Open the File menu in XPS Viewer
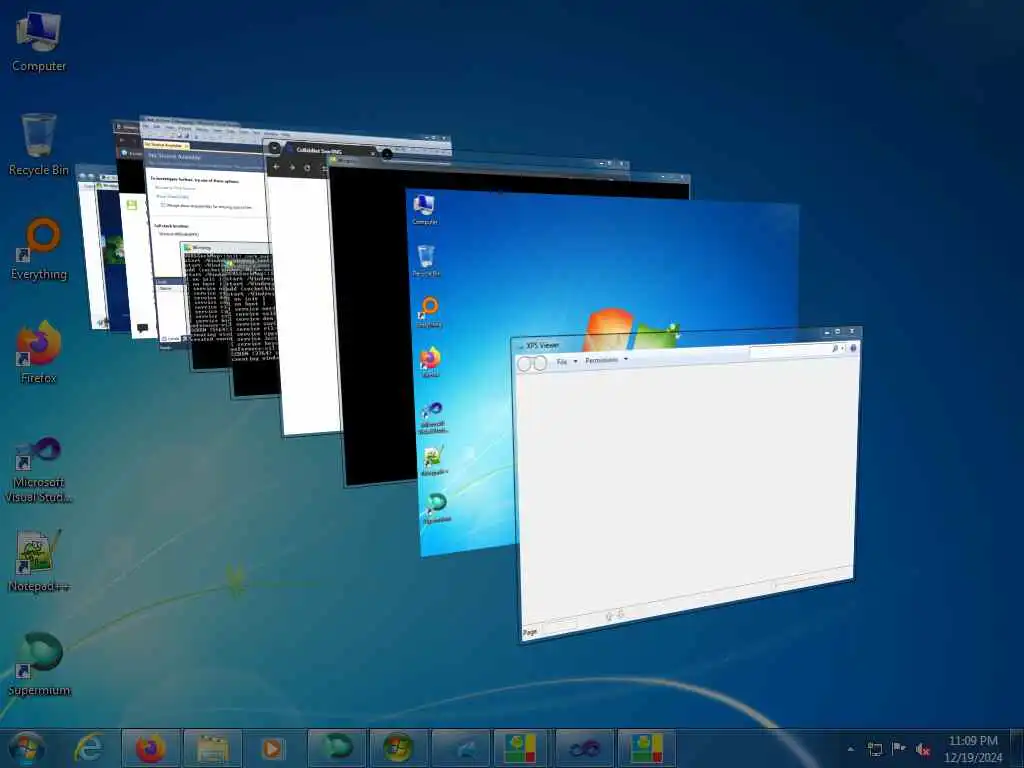This screenshot has width=1024, height=768. coord(566,361)
